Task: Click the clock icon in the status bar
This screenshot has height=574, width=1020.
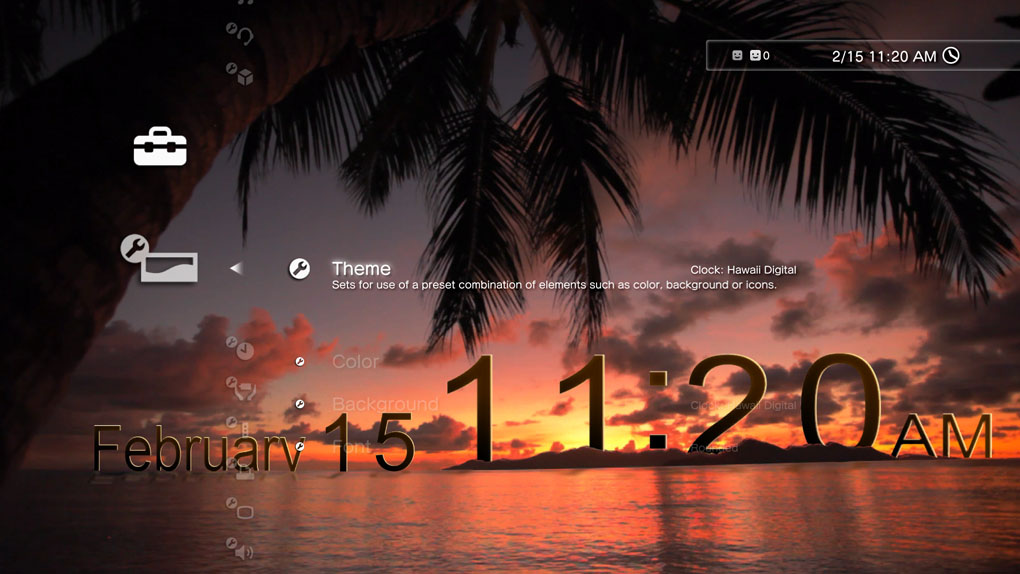Action: click(951, 55)
